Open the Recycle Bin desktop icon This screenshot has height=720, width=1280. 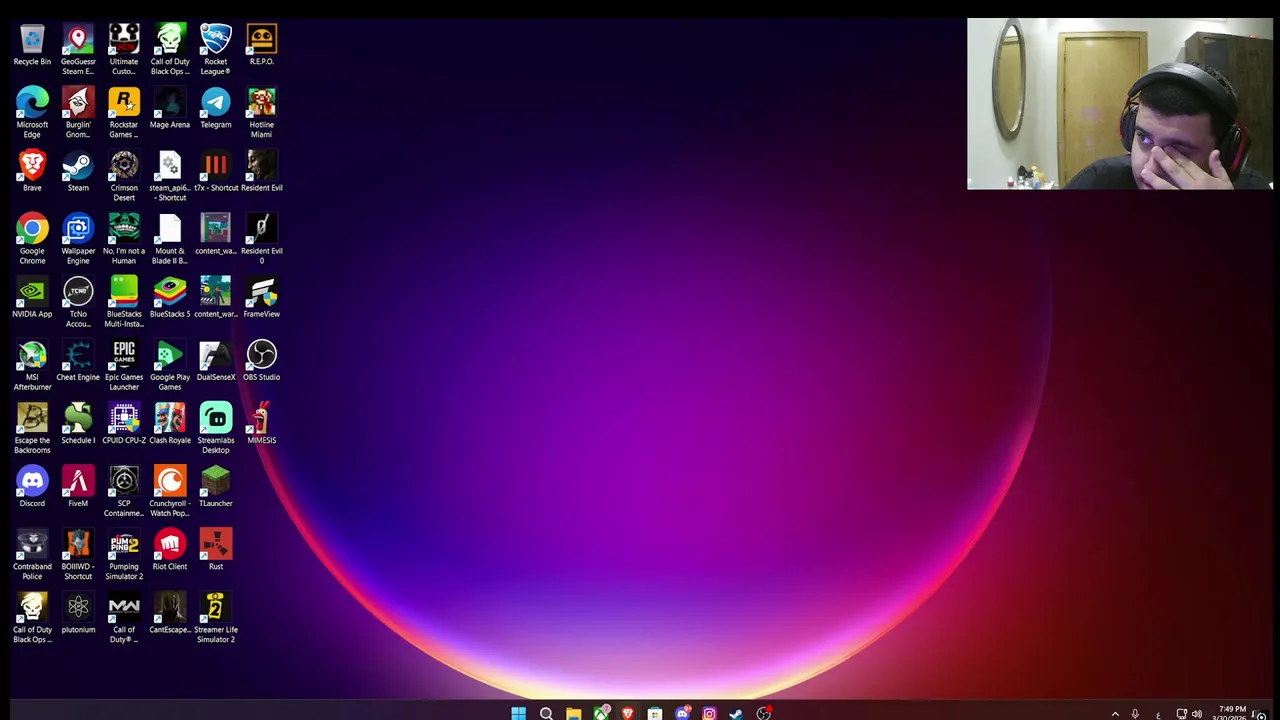click(x=32, y=46)
